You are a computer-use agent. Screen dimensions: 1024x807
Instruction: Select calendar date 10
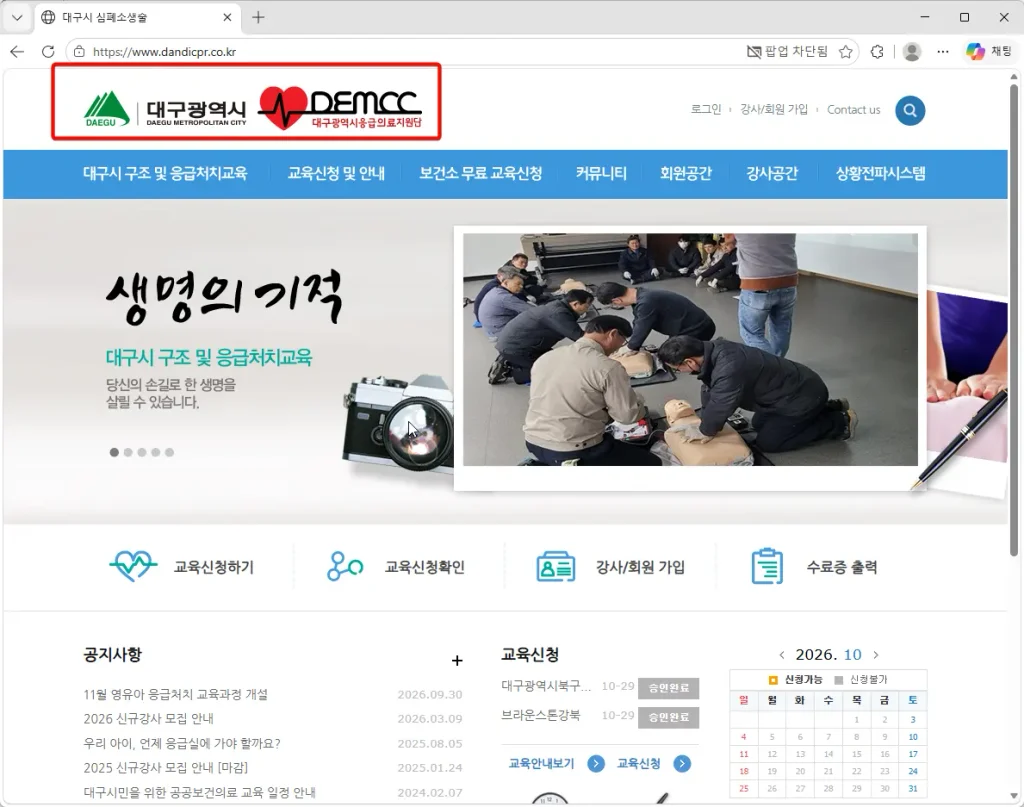coord(913,736)
